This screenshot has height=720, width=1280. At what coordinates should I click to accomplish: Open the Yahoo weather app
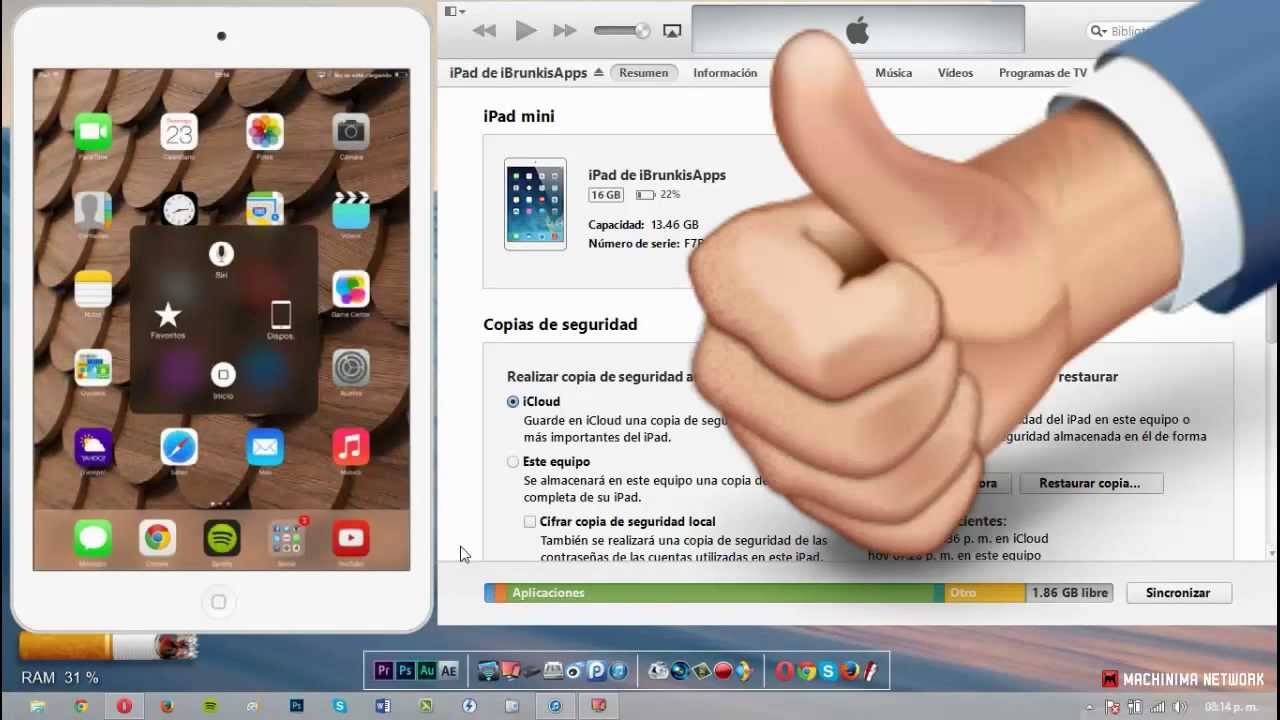(93, 446)
